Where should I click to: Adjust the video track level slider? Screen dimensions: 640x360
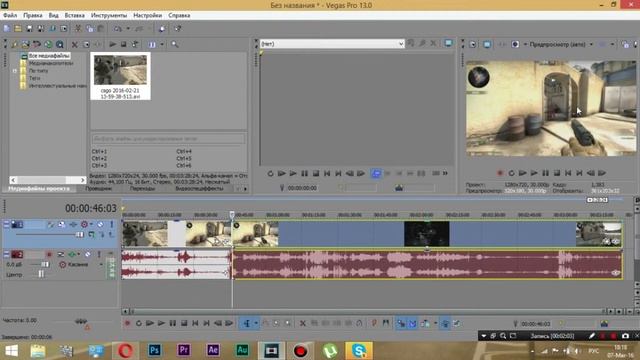point(80,234)
